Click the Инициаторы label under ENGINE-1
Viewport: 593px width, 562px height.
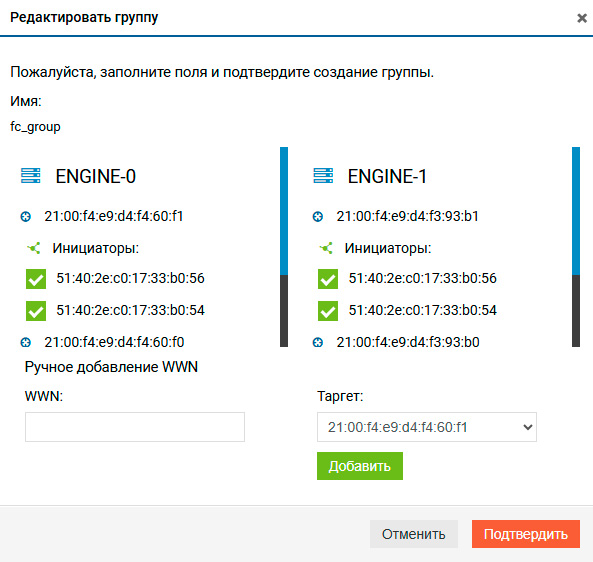click(388, 248)
